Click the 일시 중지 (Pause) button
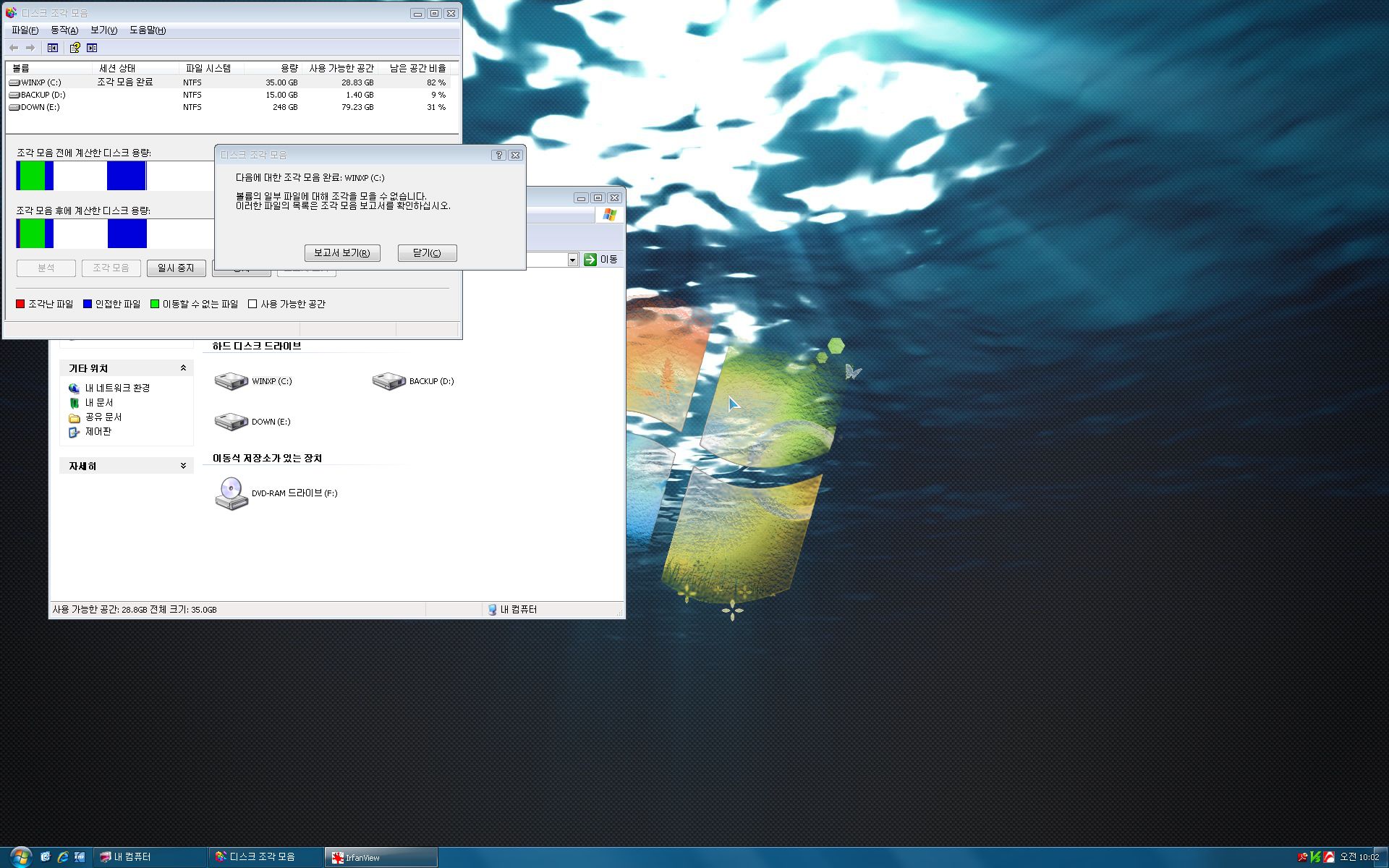Viewport: 1389px width, 868px height. point(176,268)
